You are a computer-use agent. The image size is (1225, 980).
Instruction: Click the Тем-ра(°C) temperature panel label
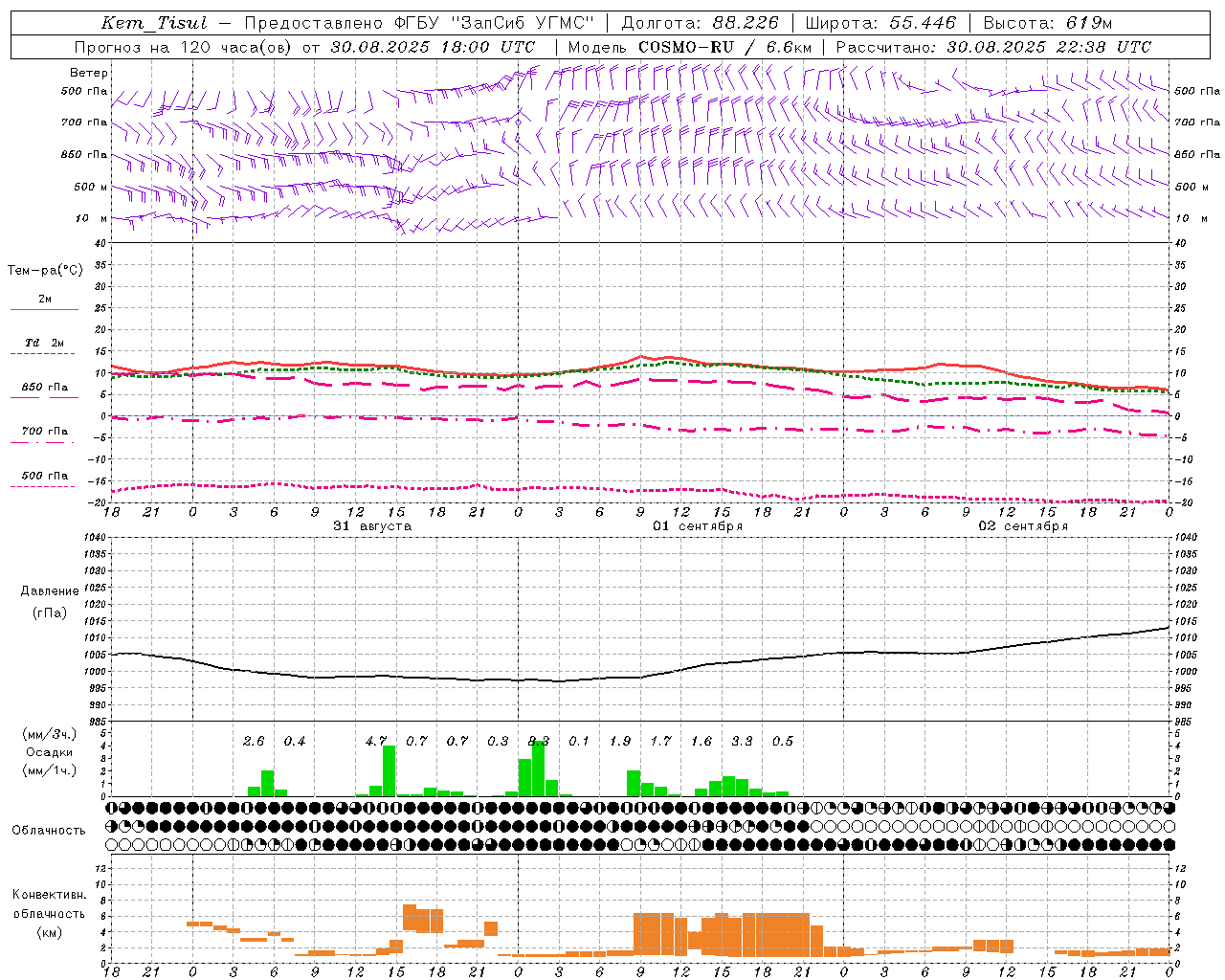coord(45,271)
